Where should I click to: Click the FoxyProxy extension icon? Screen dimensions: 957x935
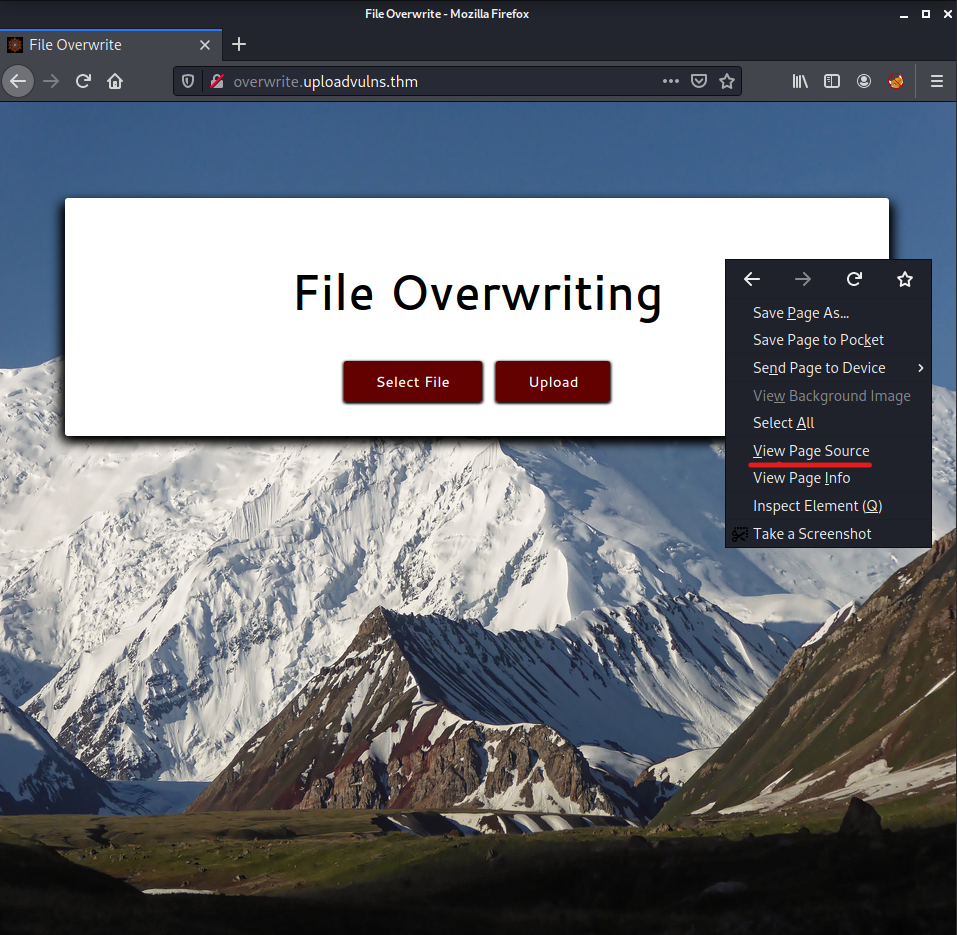(x=895, y=81)
